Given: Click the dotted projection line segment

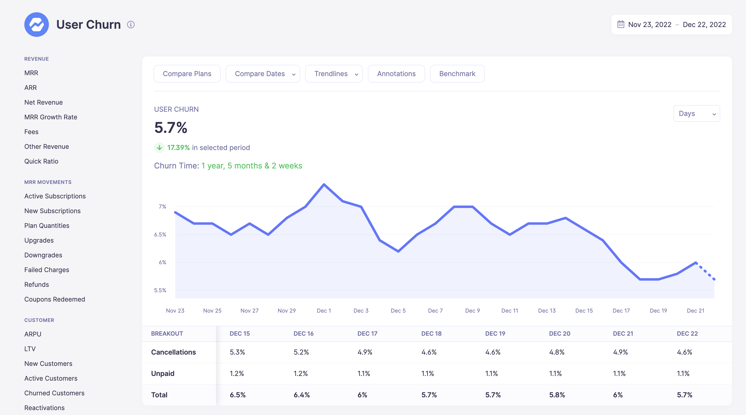Looking at the screenshot, I should 706,271.
